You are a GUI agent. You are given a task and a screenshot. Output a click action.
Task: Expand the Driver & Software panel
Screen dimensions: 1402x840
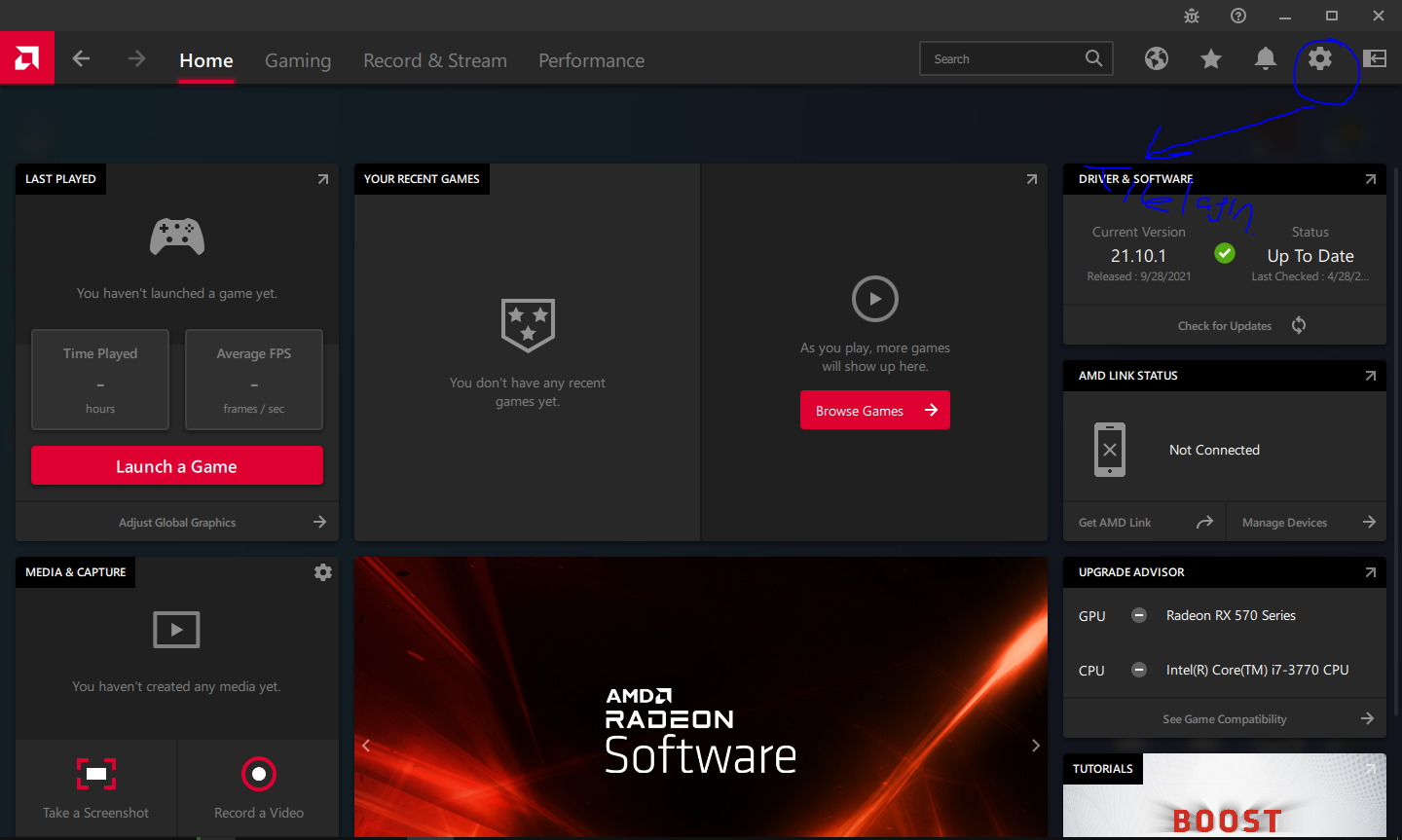1371,179
